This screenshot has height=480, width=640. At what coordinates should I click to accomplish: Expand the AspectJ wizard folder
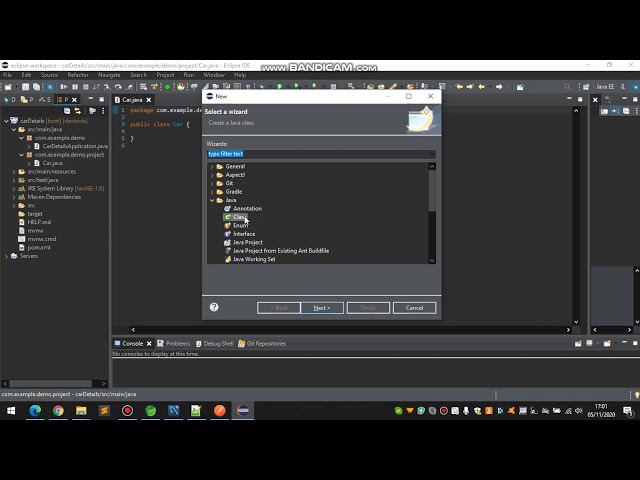pyautogui.click(x=212, y=175)
